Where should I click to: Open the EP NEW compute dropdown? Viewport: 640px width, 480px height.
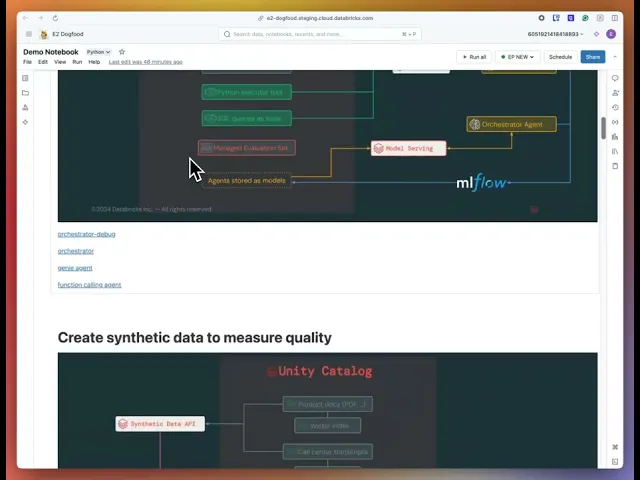coord(518,57)
